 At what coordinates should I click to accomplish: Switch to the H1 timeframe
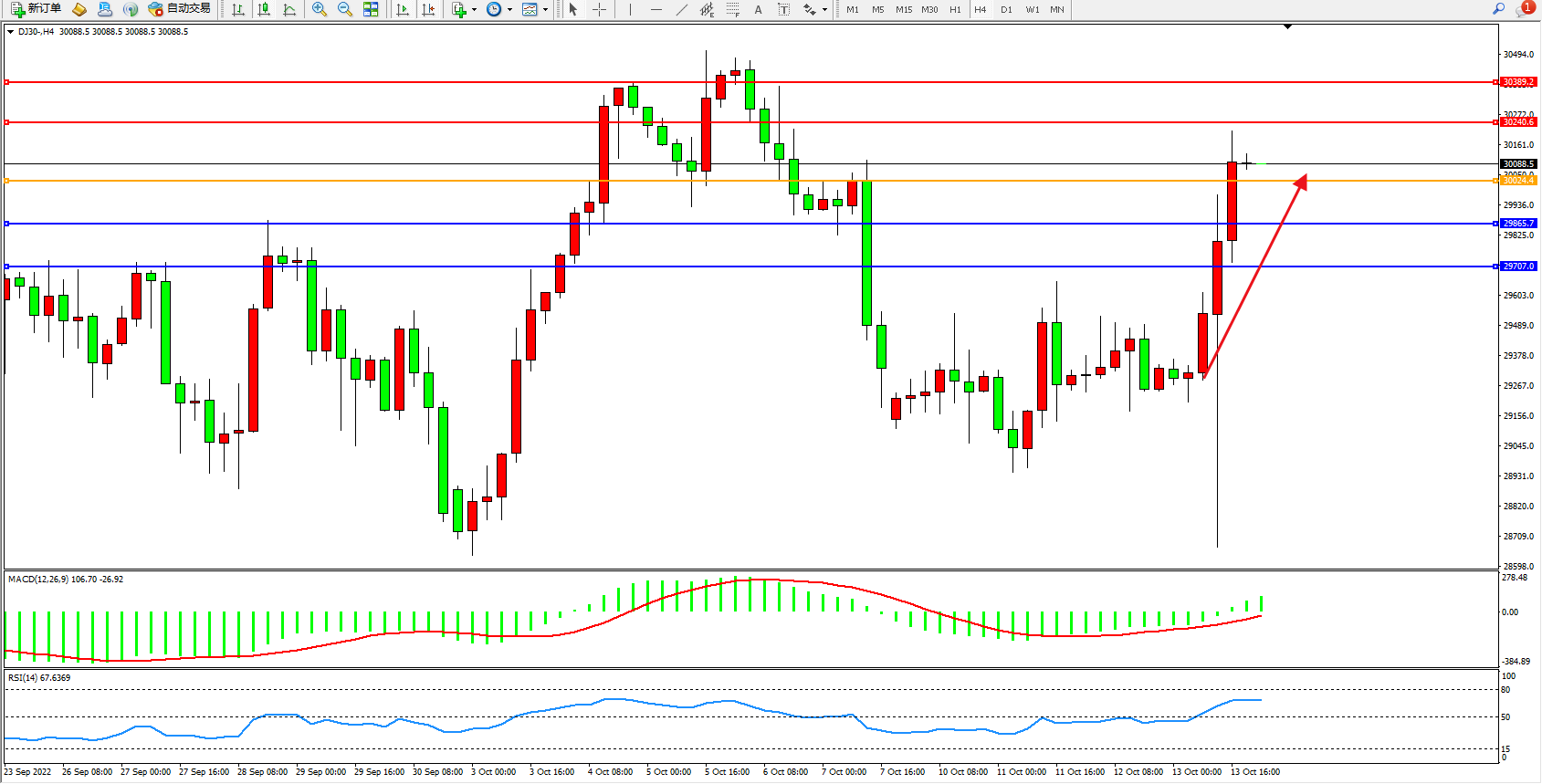pos(955,9)
